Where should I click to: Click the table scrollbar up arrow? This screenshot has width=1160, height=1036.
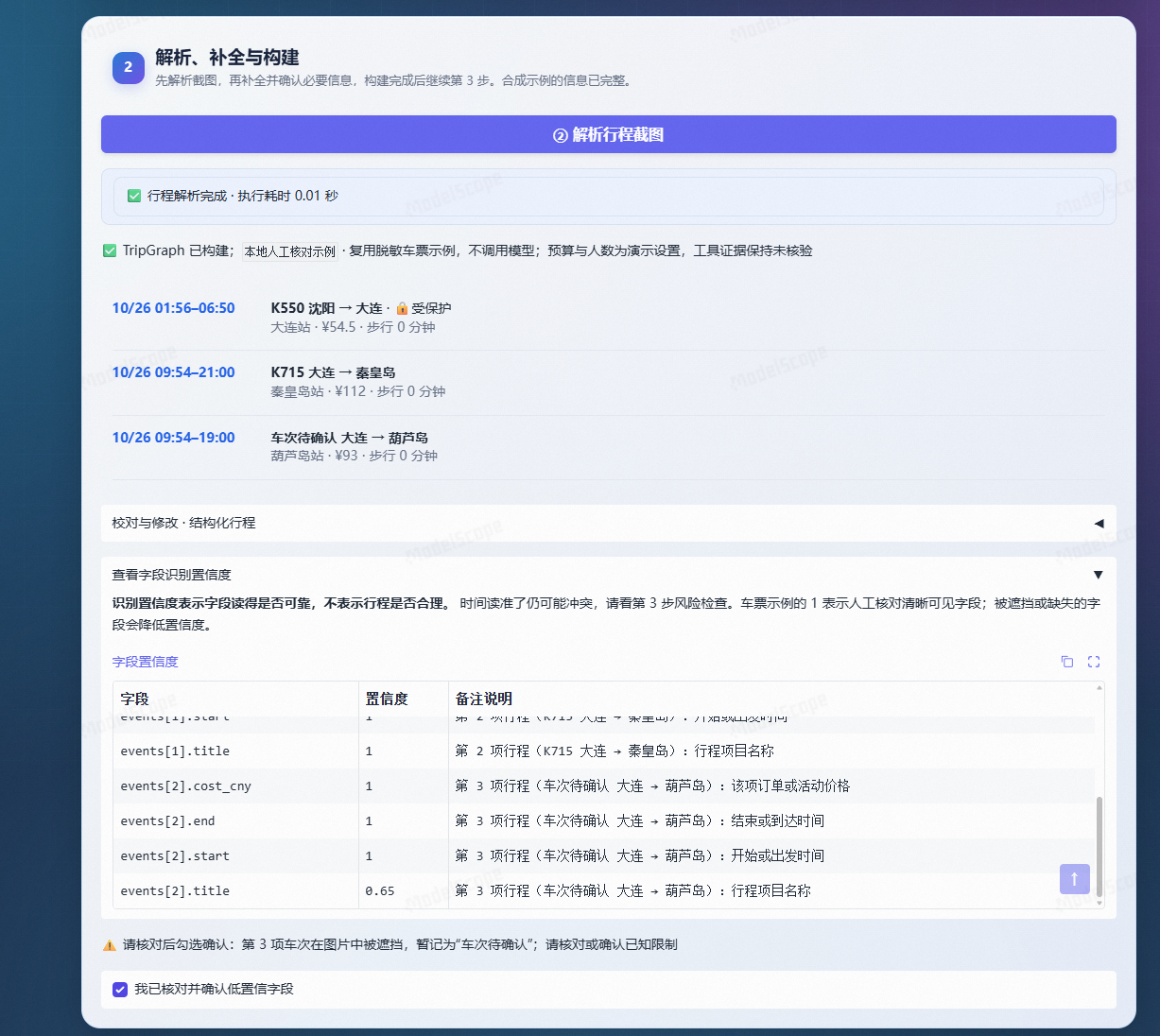[1099, 687]
